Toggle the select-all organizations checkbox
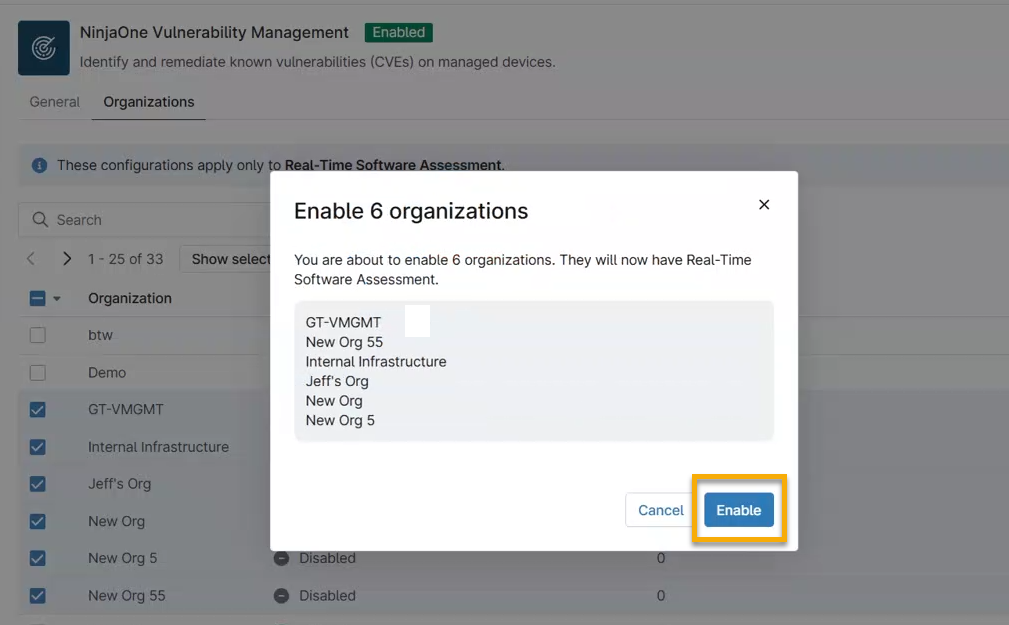This screenshot has height=625, width=1009. (37, 298)
